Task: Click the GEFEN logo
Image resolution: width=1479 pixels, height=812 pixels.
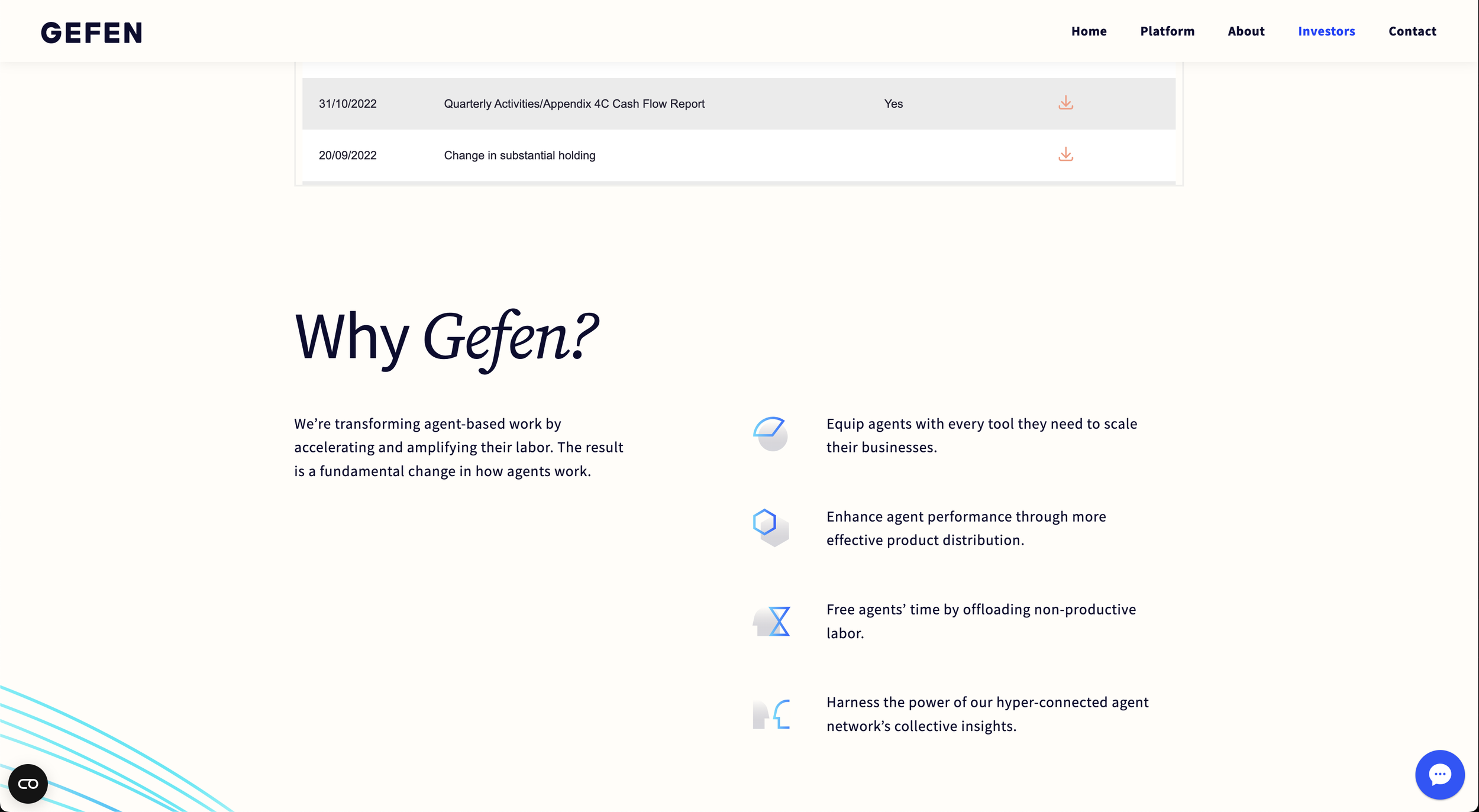Action: pyautogui.click(x=92, y=33)
